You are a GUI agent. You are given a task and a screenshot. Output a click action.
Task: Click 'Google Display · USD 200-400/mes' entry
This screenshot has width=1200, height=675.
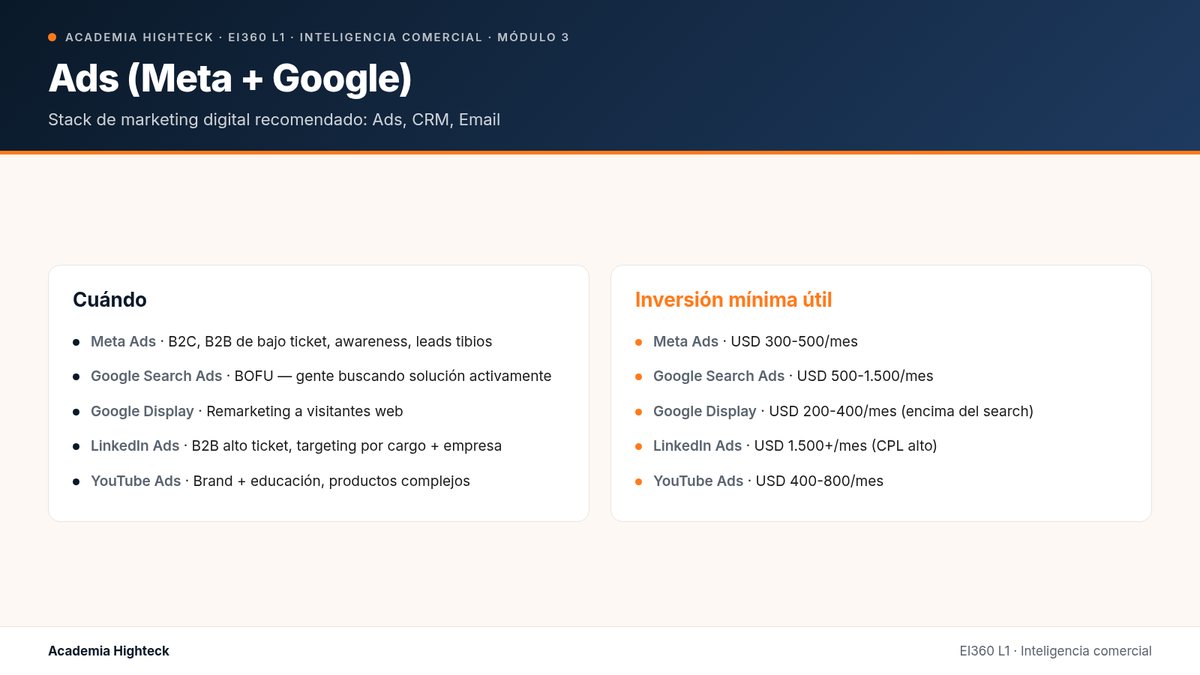[843, 412]
